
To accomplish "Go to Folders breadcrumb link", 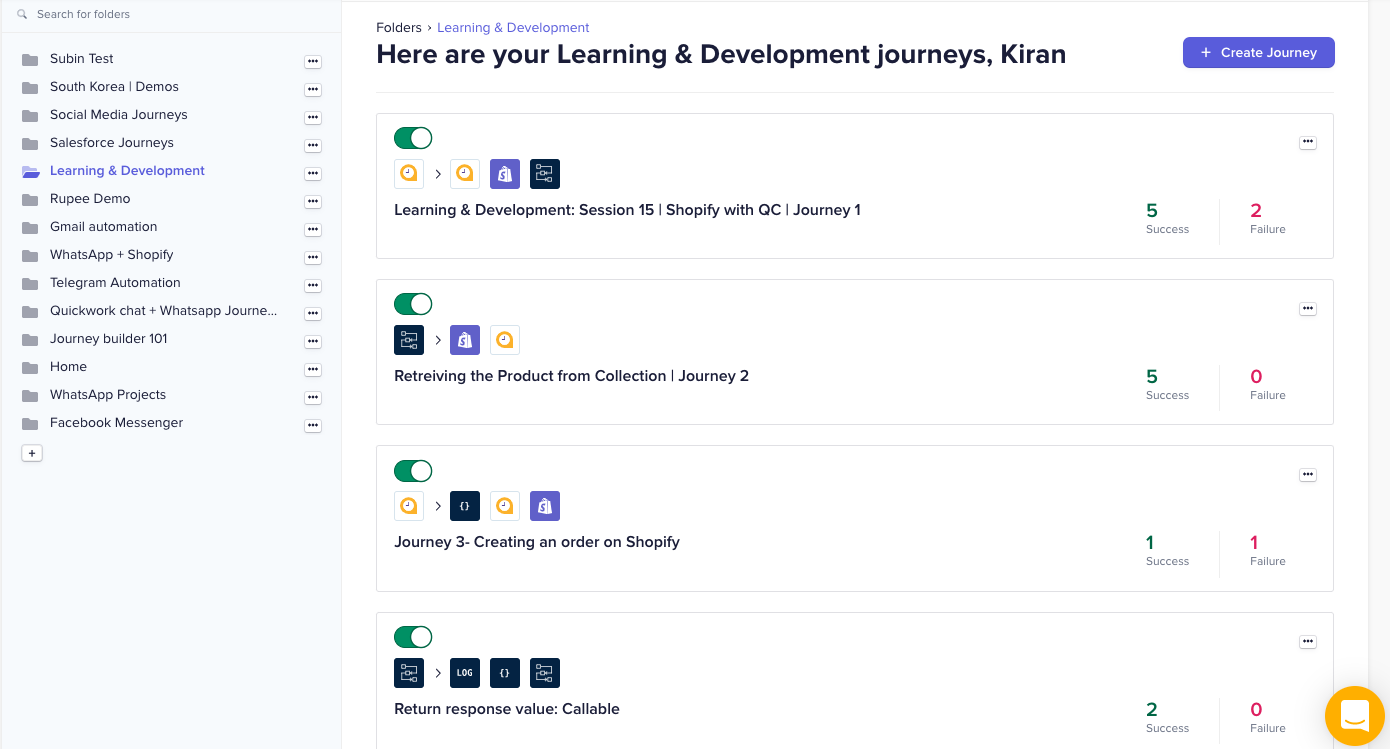I will coord(399,28).
